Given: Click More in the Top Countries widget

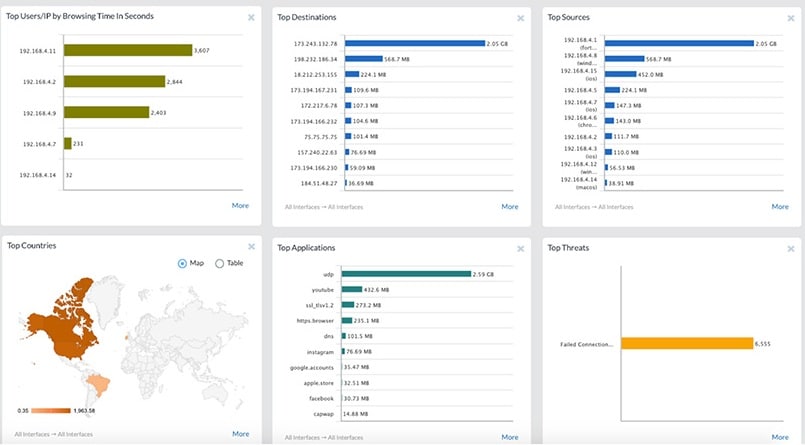Looking at the screenshot, I should coord(240,434).
